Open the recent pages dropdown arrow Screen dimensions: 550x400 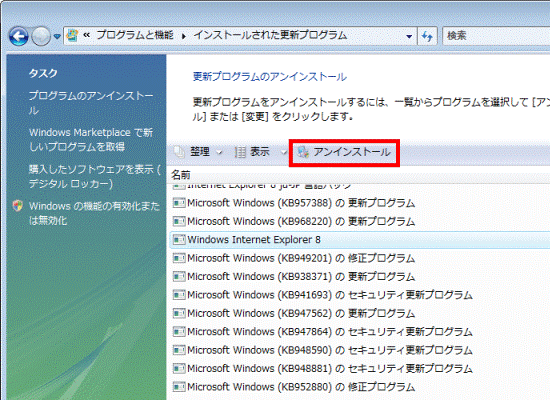57,36
